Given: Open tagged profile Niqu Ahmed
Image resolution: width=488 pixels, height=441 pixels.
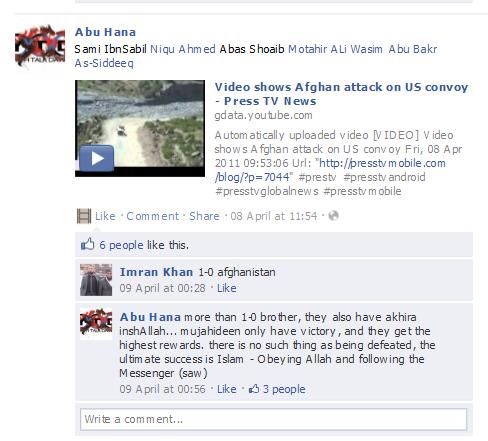Looking at the screenshot, I should pyautogui.click(x=183, y=49).
